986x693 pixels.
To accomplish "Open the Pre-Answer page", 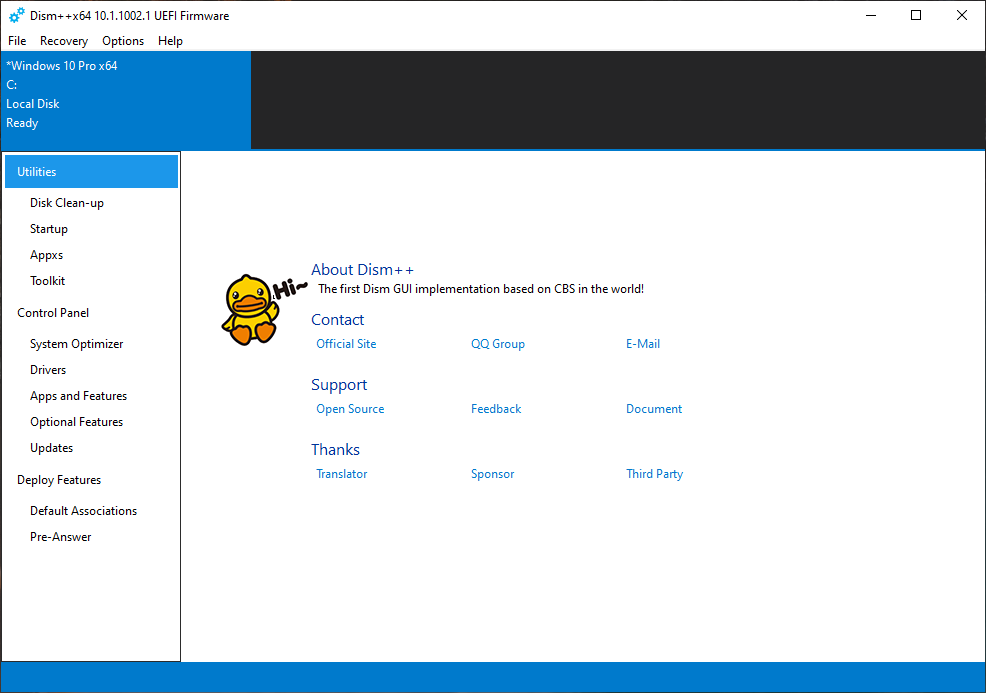I will [x=60, y=537].
